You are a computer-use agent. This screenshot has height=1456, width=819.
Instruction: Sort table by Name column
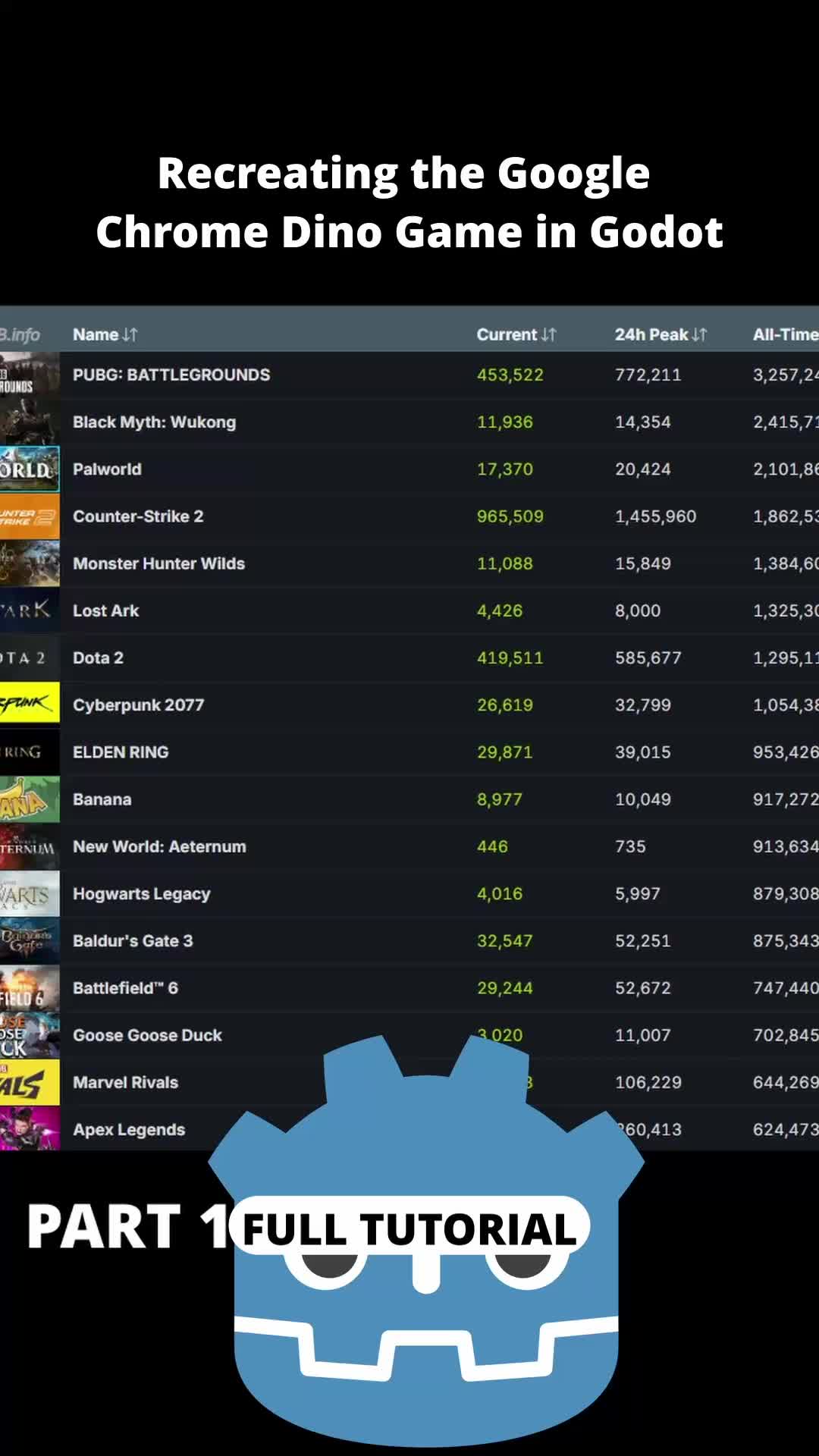click(x=130, y=334)
